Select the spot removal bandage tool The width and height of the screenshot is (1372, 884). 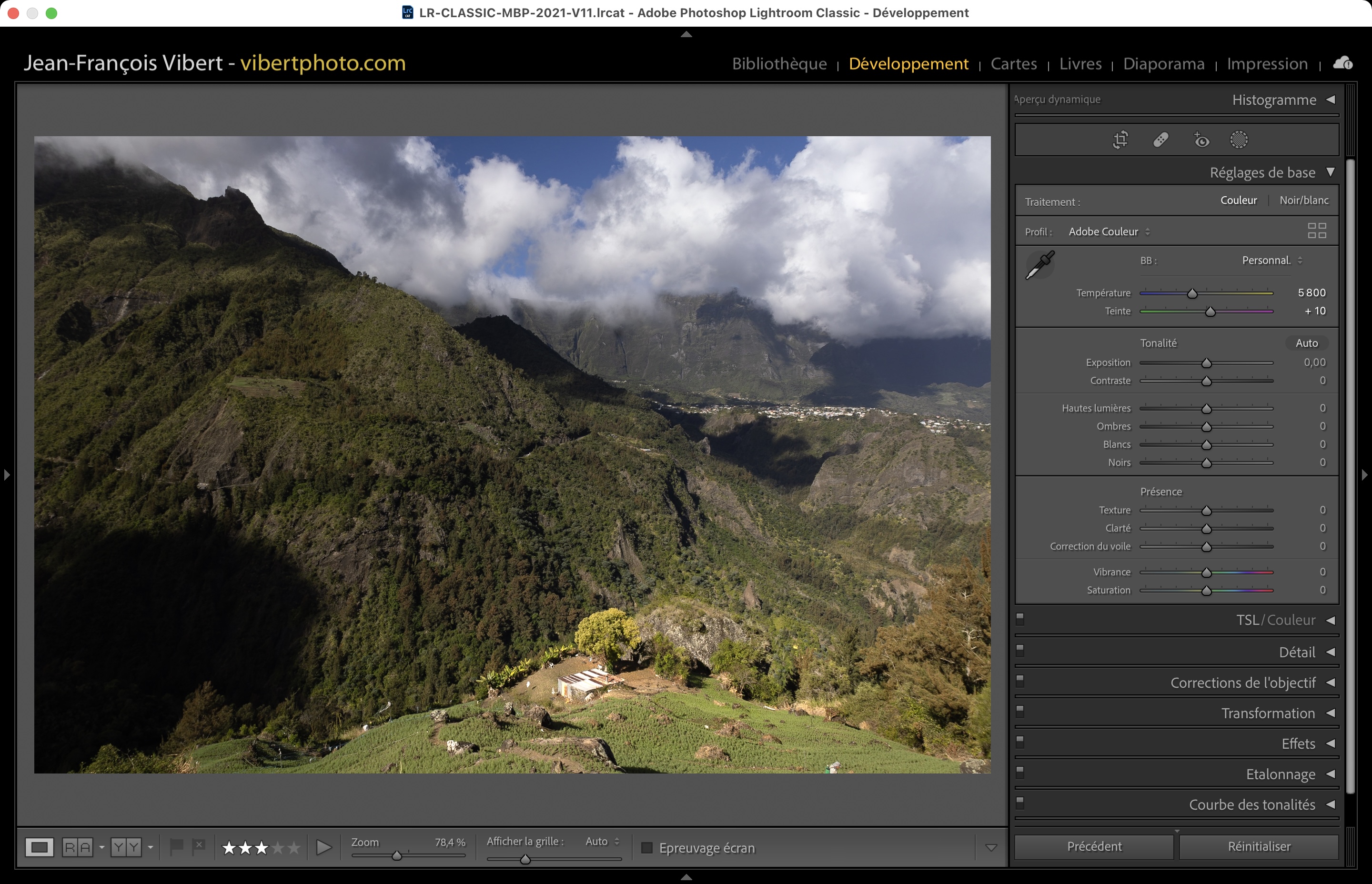pyautogui.click(x=1161, y=140)
